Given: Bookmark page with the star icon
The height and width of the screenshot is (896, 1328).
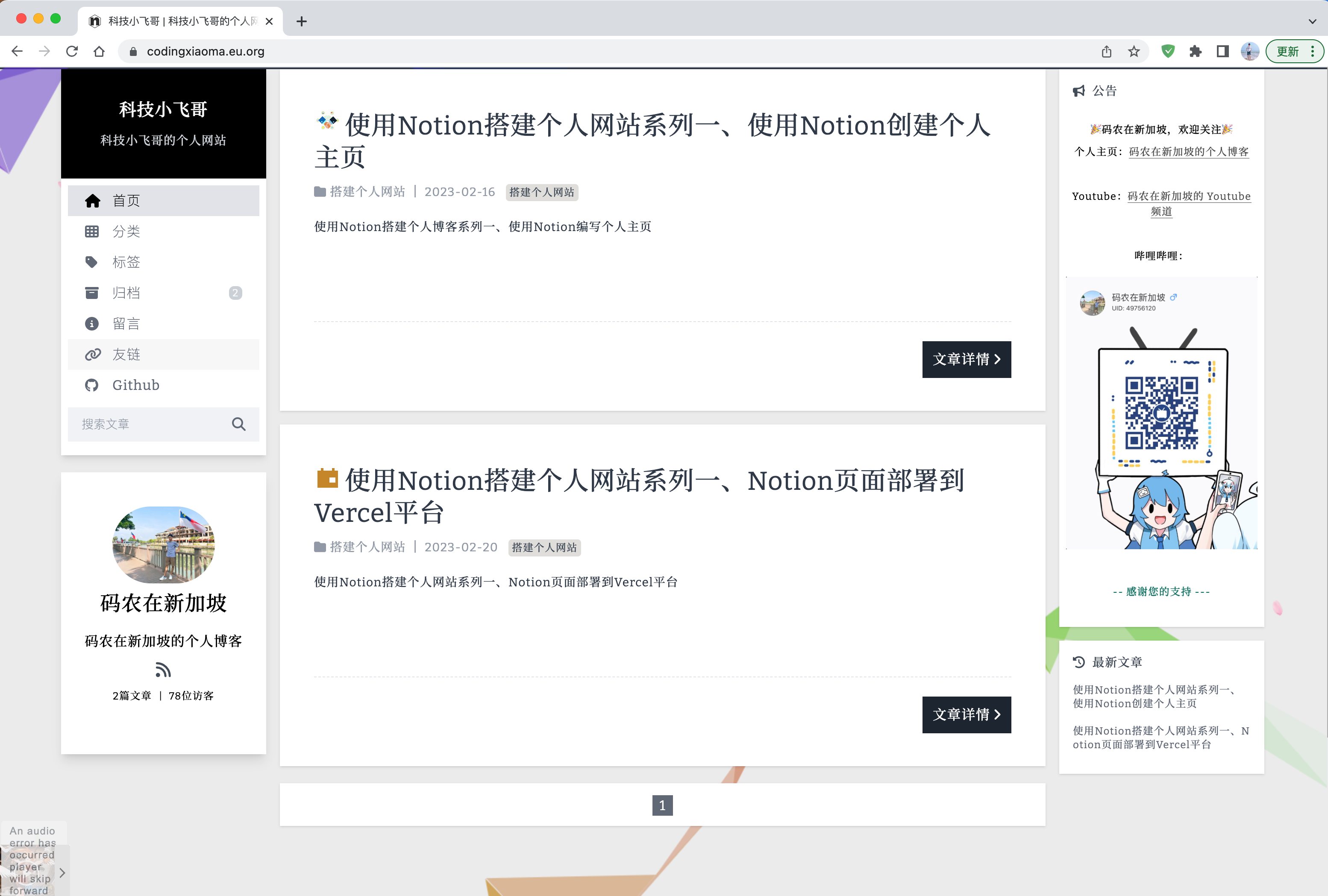Looking at the screenshot, I should pos(1134,51).
